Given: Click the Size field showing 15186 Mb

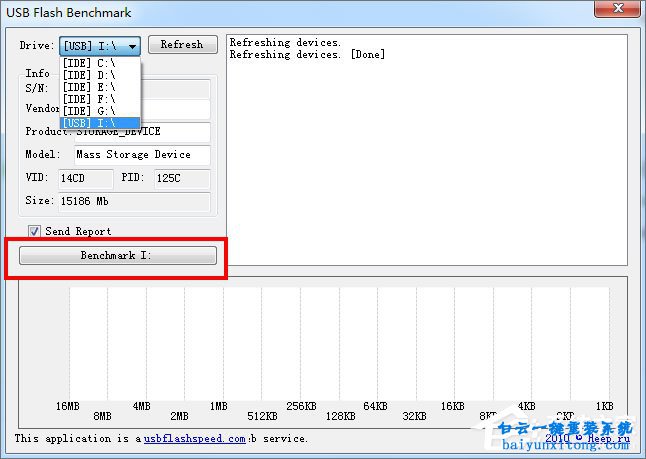Looking at the screenshot, I should point(133,201).
